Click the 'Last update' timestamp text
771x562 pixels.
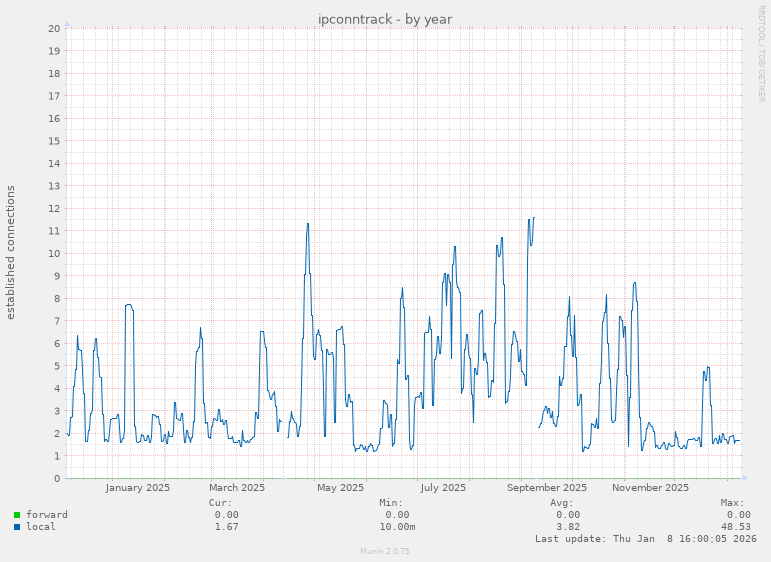645,539
